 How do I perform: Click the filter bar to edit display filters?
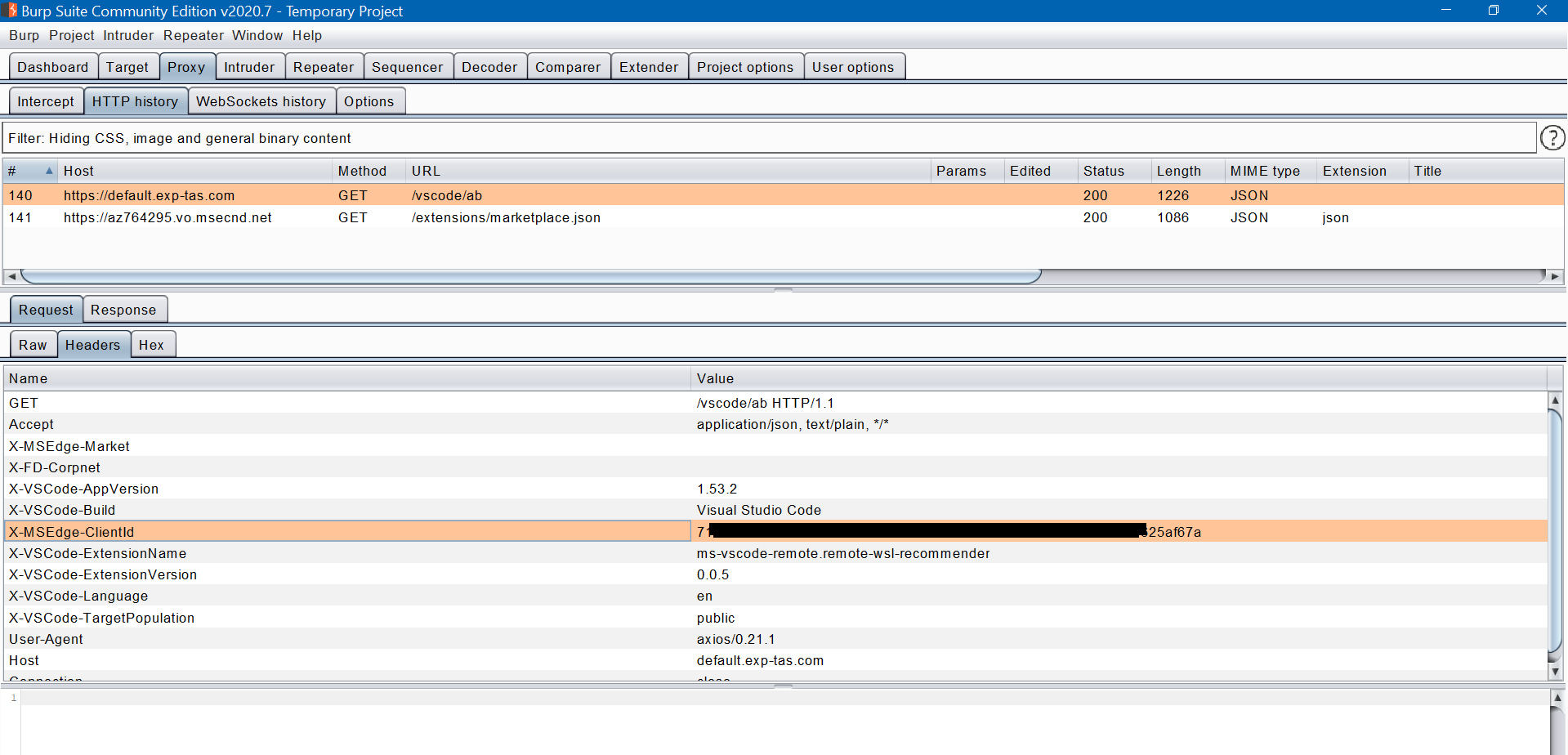point(490,137)
